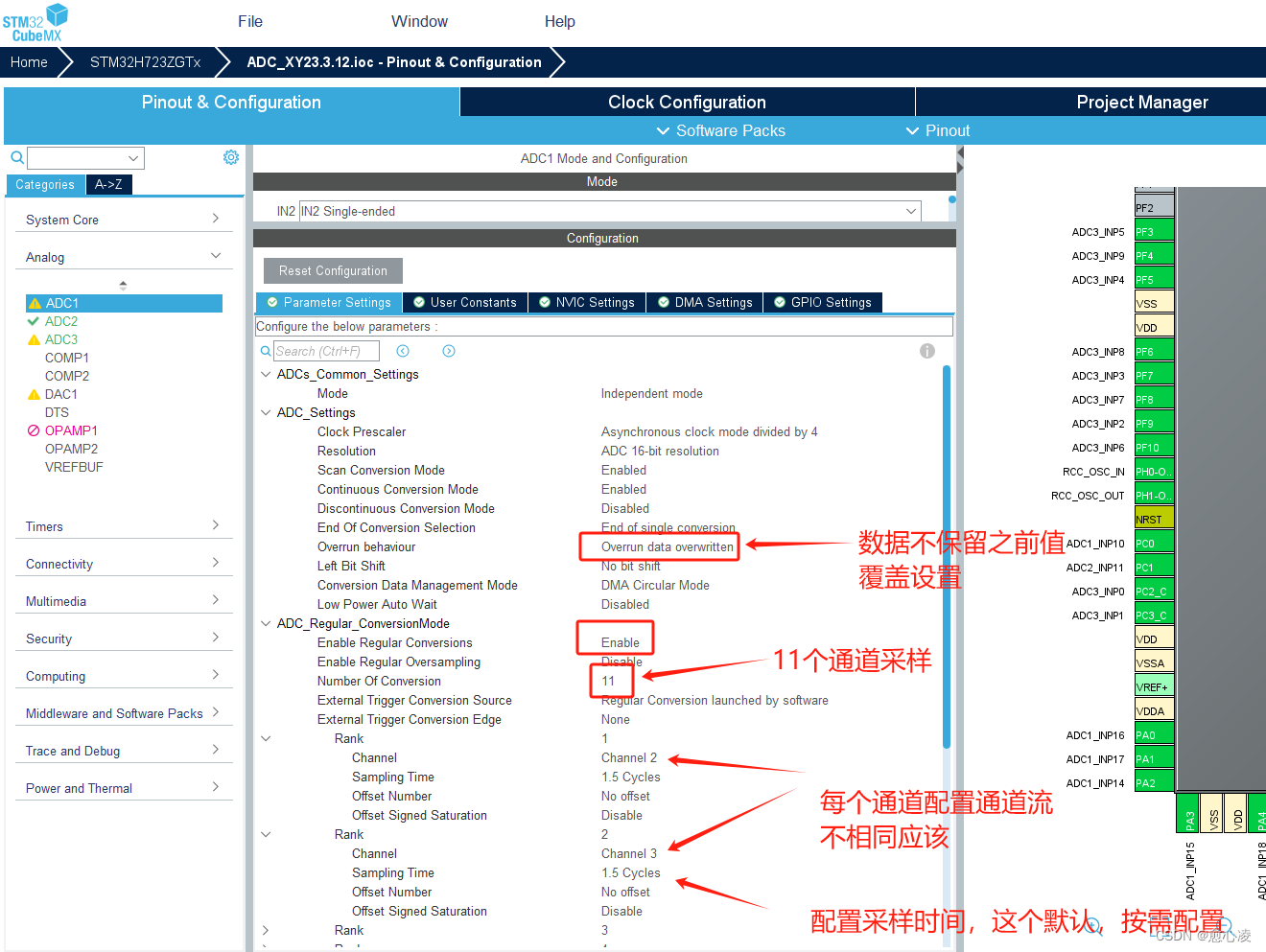
Task: Expand the Timers category
Action: 124,526
